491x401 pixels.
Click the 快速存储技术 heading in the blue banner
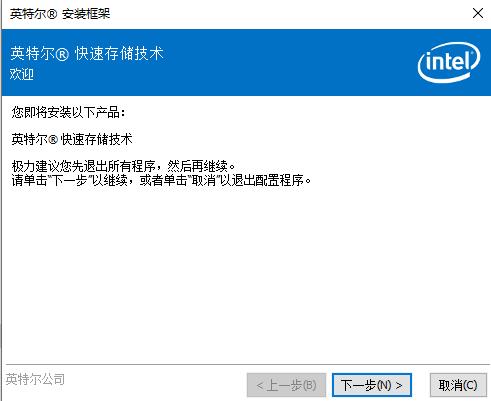(119, 54)
